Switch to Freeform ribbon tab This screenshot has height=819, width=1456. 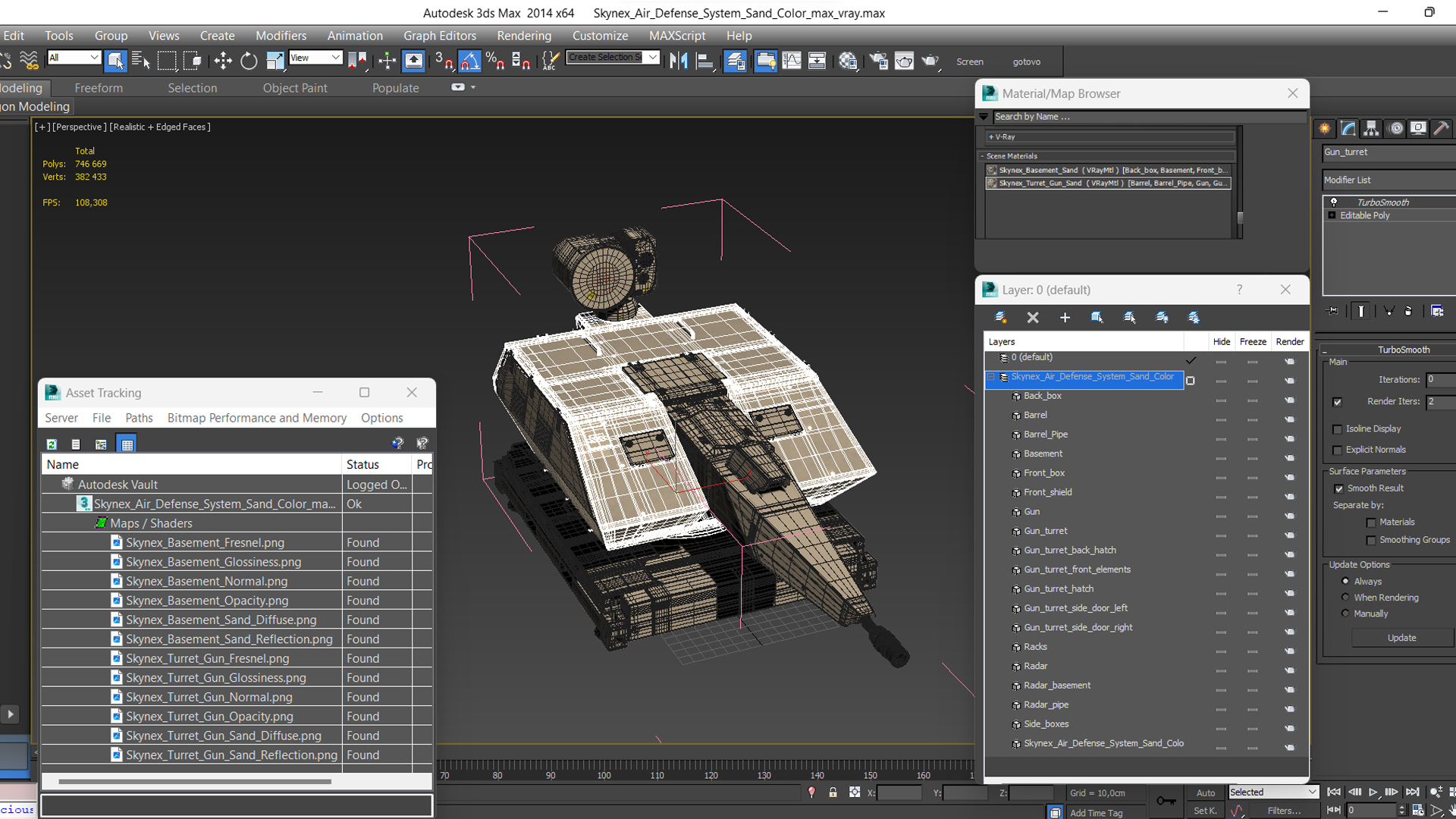tap(99, 88)
